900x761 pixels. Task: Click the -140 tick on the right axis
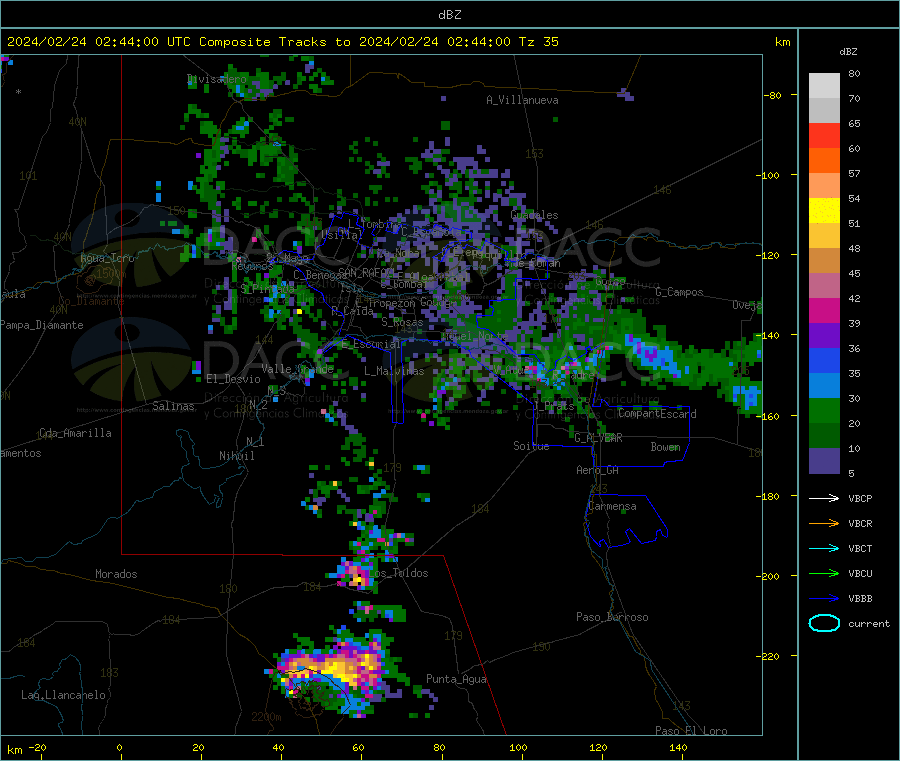click(769, 336)
